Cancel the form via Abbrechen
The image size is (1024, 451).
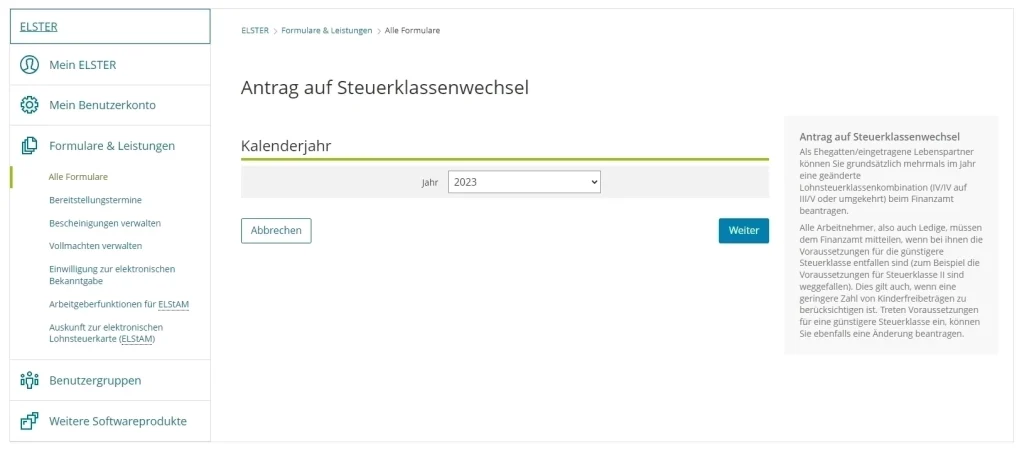pos(276,230)
